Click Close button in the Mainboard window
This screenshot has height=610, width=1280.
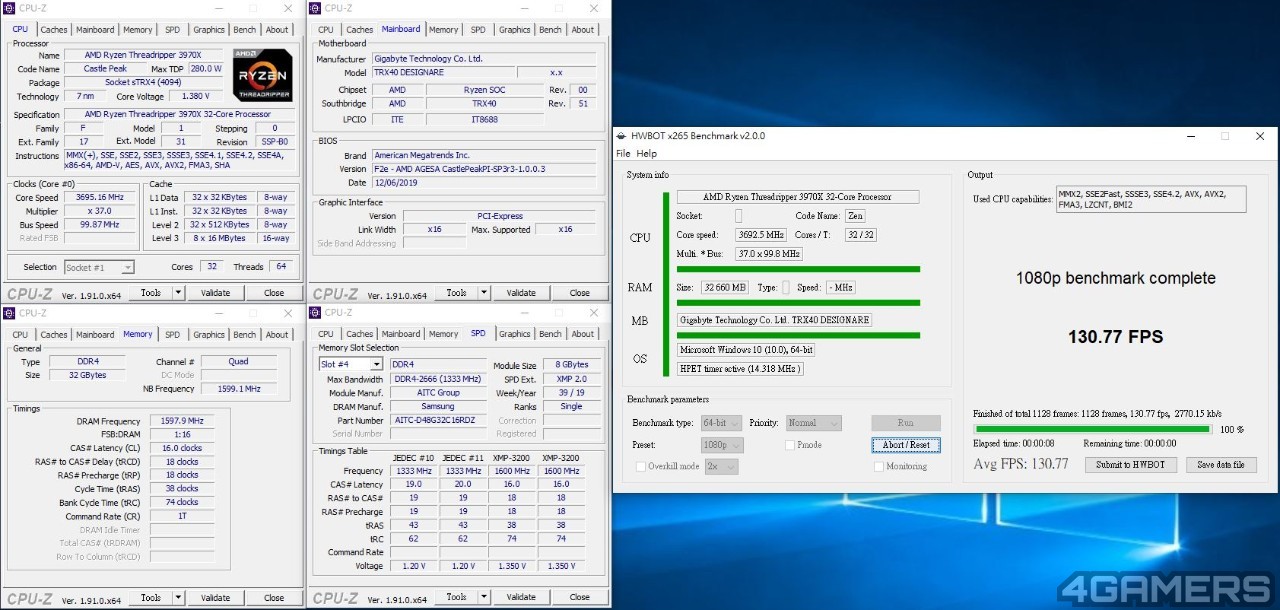pos(580,293)
